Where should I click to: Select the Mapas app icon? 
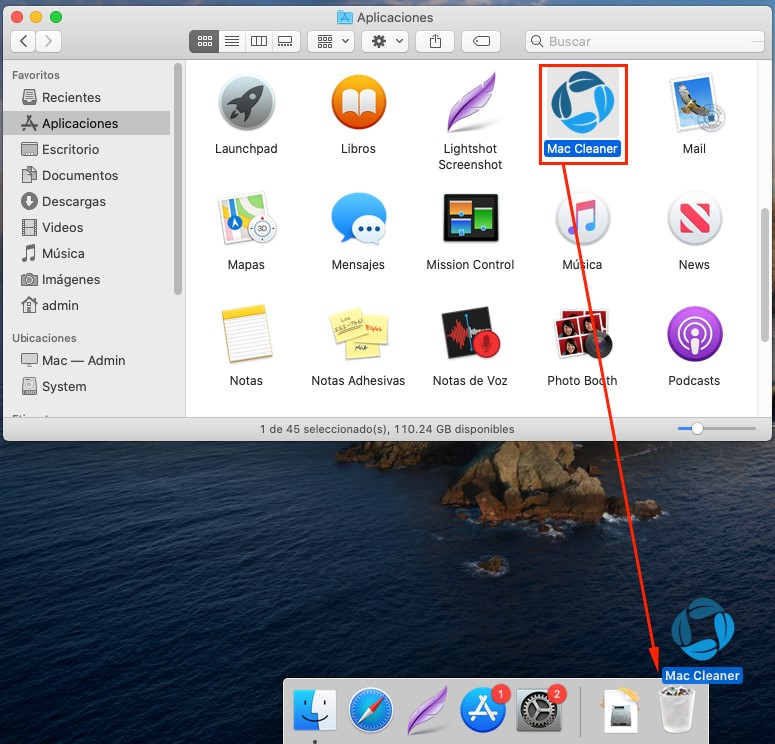246,218
